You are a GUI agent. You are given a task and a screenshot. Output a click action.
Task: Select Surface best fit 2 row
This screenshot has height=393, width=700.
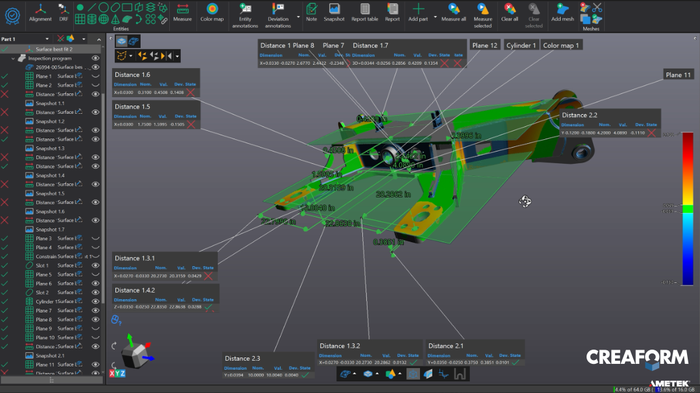click(x=51, y=49)
